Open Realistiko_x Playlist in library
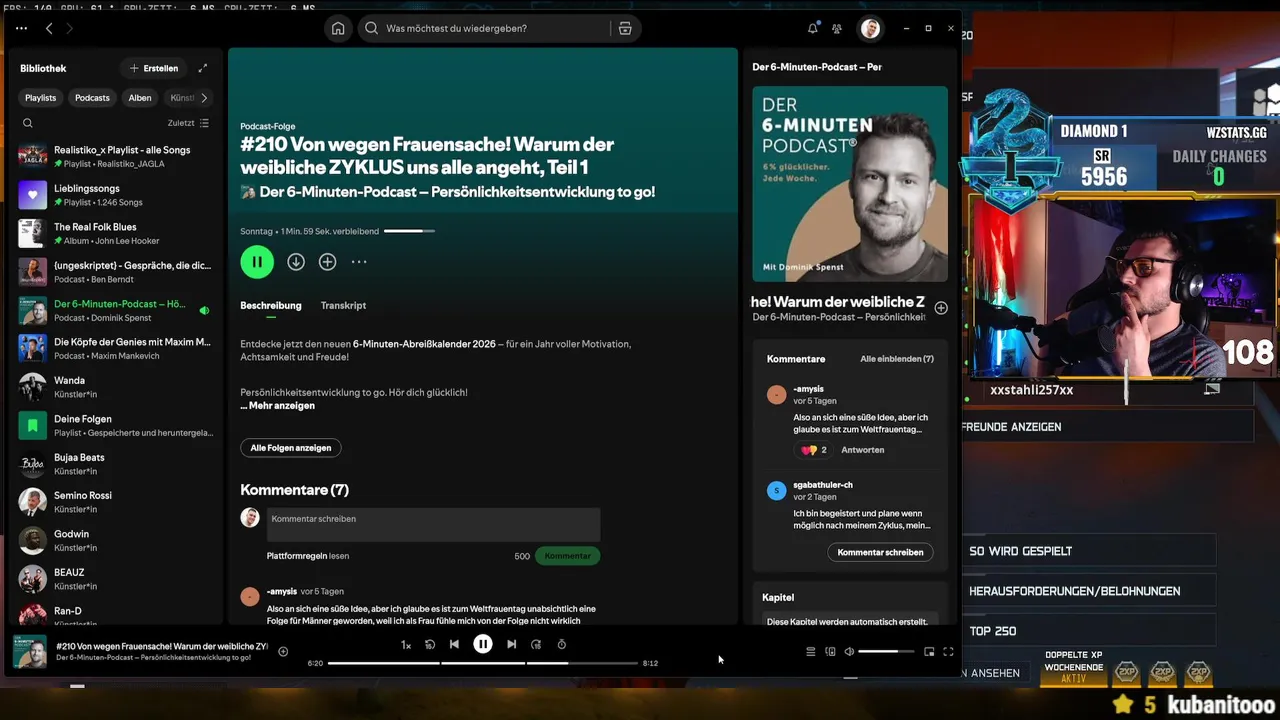The height and width of the screenshot is (720, 1280). click(x=115, y=156)
